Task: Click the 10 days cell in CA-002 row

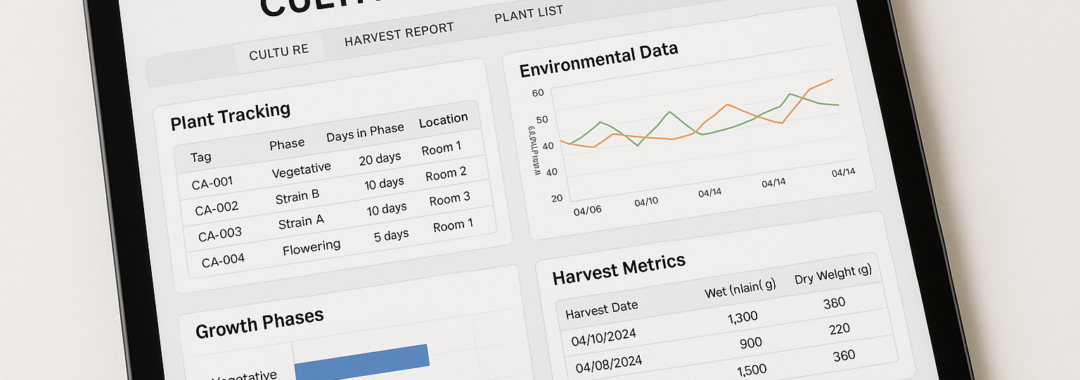Action: click(384, 184)
